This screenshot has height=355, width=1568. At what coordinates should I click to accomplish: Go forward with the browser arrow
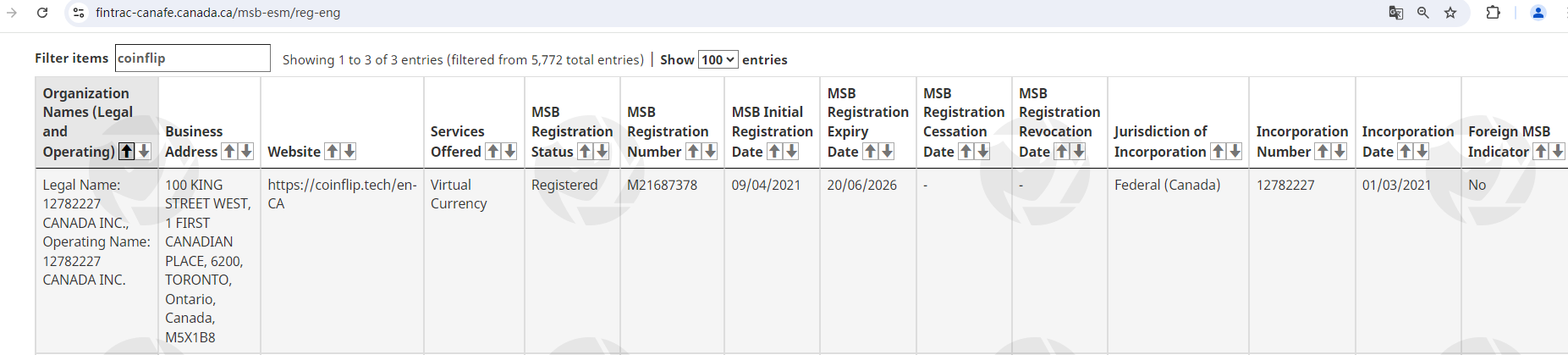point(12,13)
